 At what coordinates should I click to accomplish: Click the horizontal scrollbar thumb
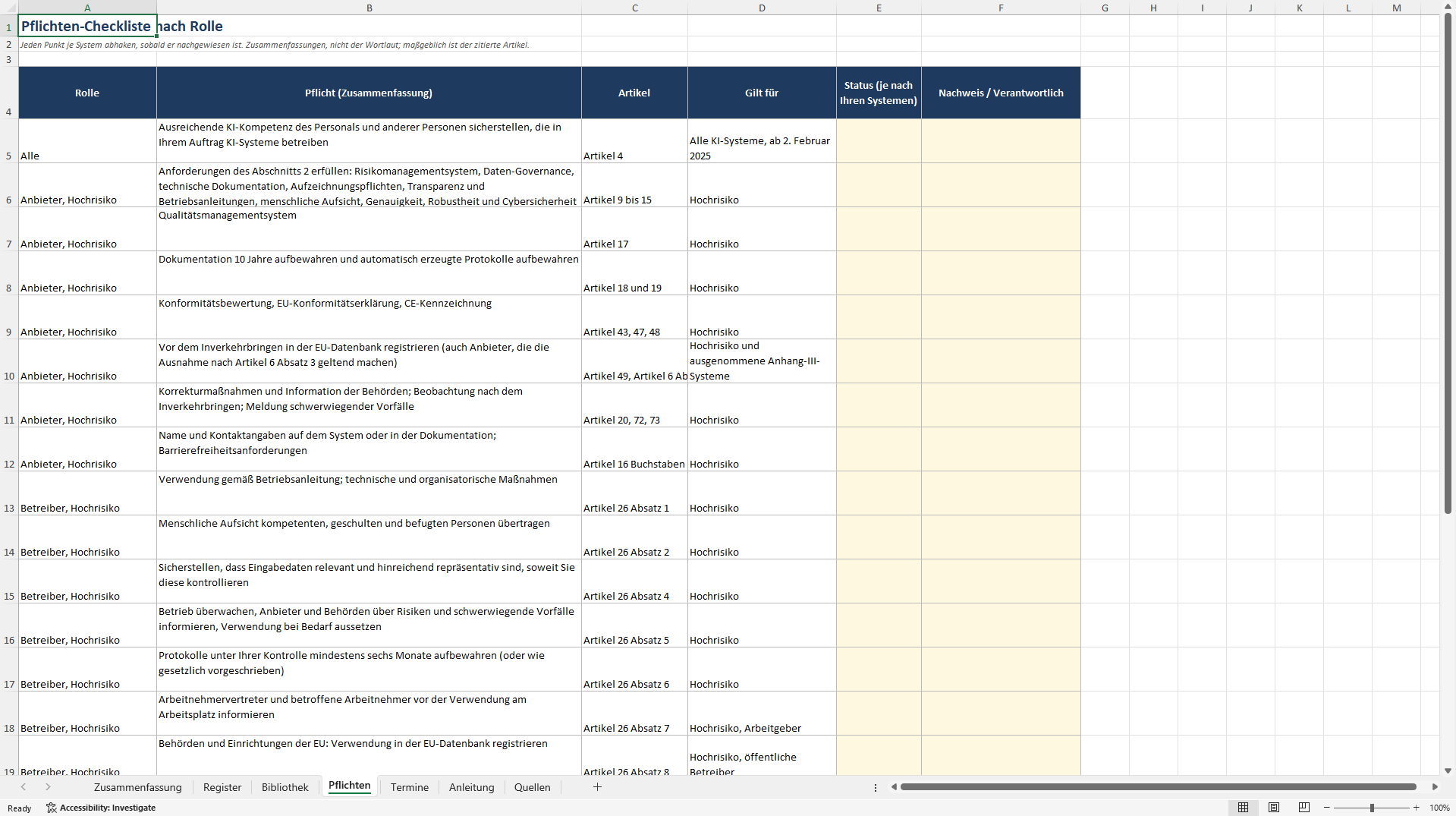click(x=1158, y=787)
